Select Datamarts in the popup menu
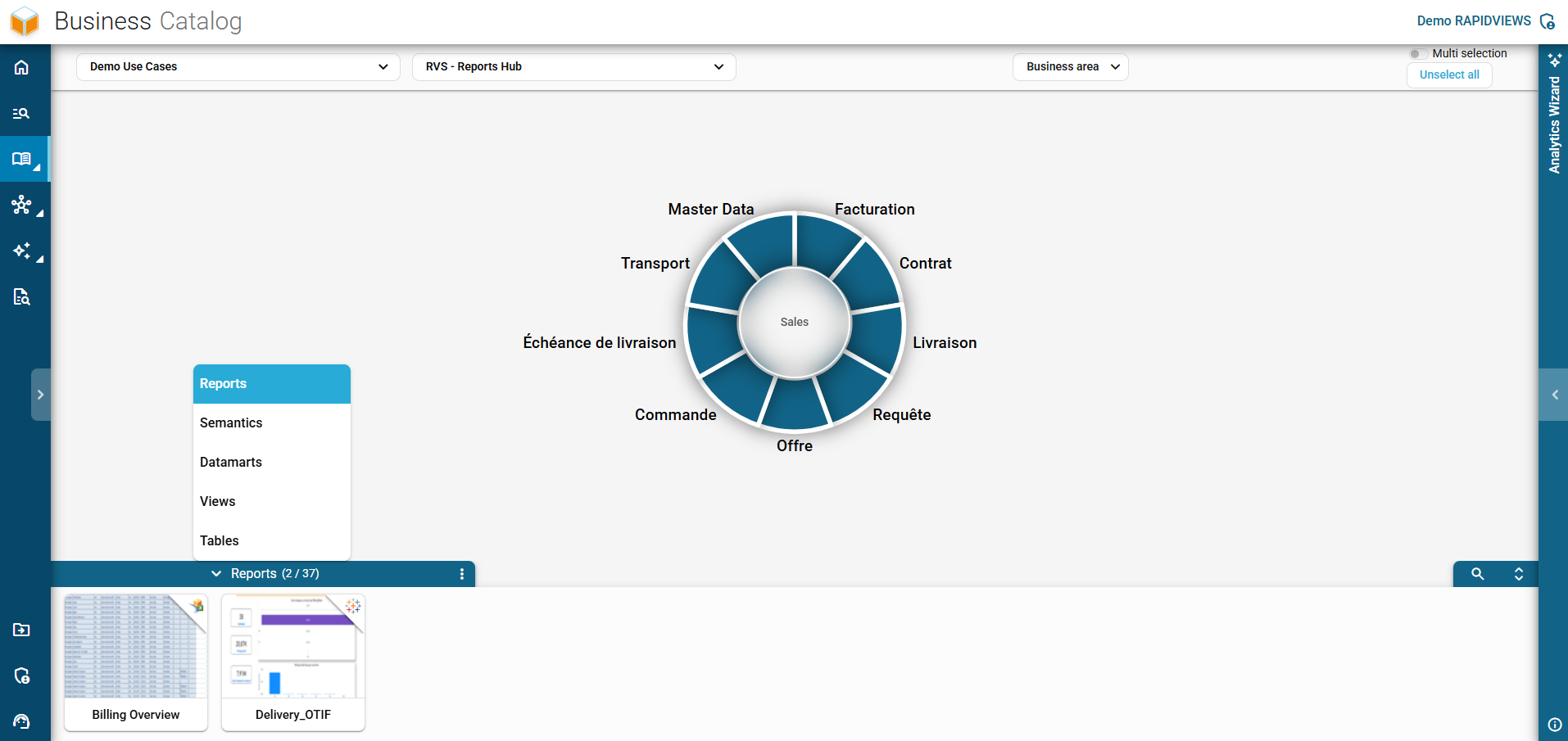 point(272,463)
